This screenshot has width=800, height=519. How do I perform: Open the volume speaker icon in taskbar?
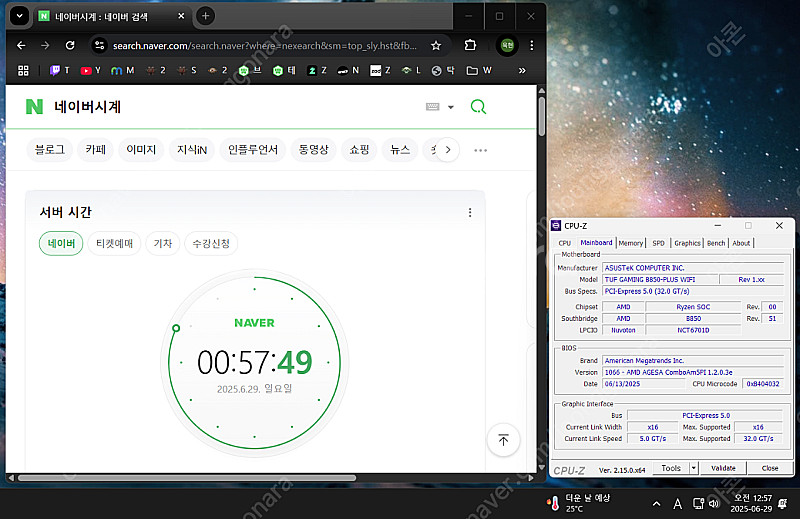click(714, 504)
